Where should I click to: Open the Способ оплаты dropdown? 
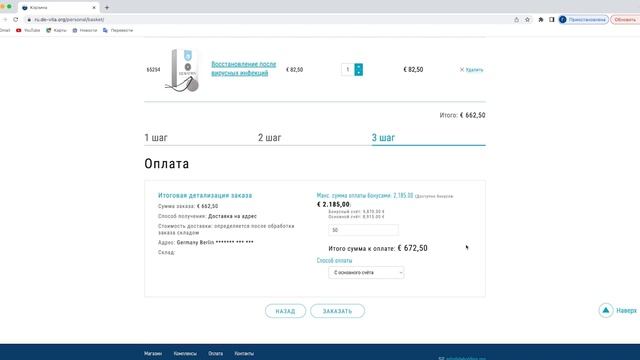tap(366, 272)
